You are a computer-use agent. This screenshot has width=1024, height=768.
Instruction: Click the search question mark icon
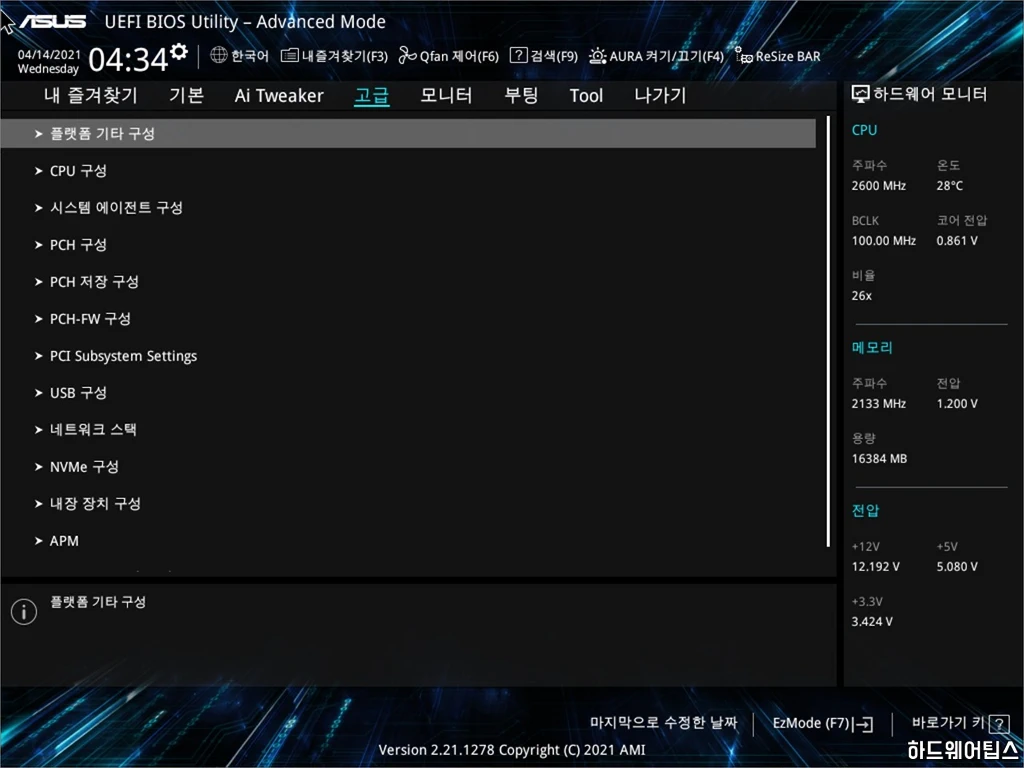point(518,55)
